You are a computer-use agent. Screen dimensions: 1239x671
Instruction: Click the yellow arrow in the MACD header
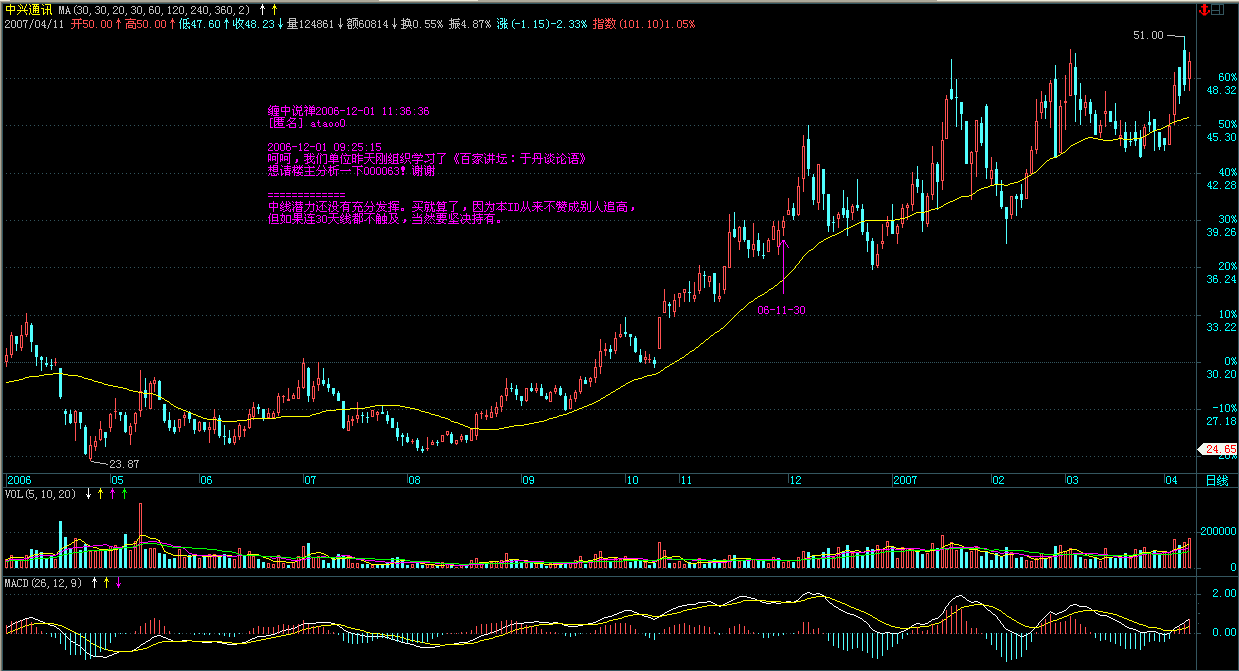[x=106, y=582]
